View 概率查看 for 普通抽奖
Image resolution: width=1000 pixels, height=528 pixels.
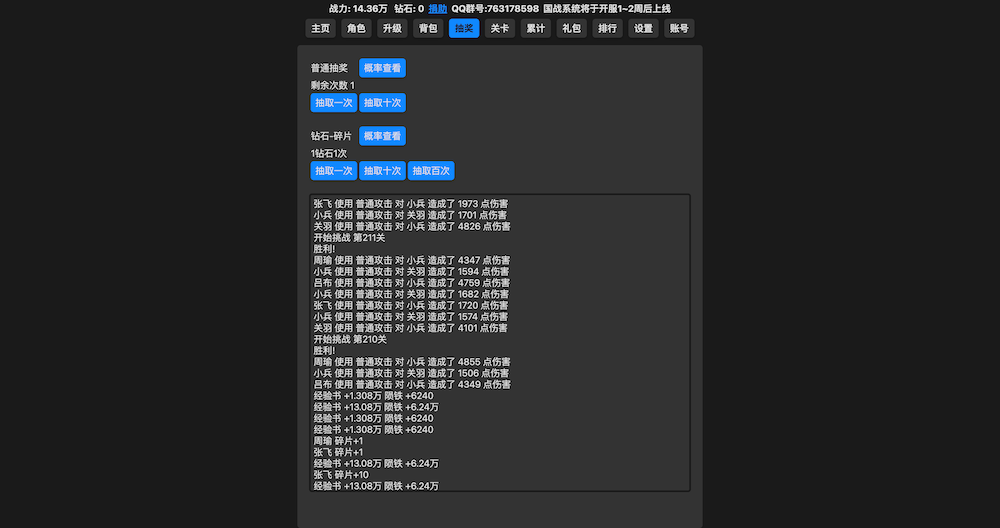pos(382,68)
